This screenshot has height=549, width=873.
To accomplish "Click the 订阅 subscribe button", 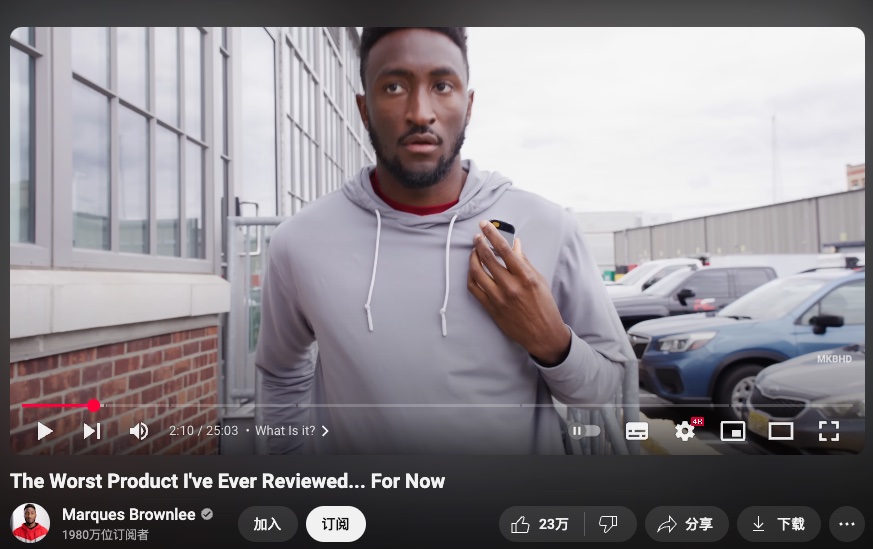I will tap(336, 524).
